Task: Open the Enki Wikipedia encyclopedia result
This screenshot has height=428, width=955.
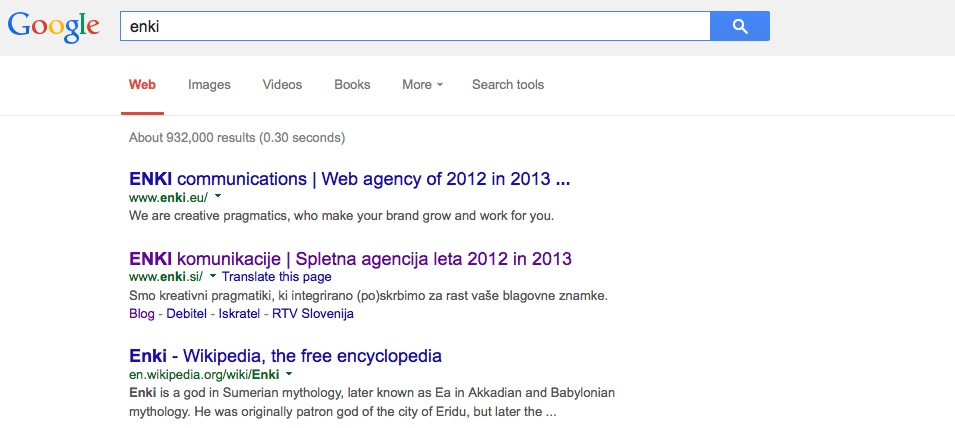Action: coord(285,356)
